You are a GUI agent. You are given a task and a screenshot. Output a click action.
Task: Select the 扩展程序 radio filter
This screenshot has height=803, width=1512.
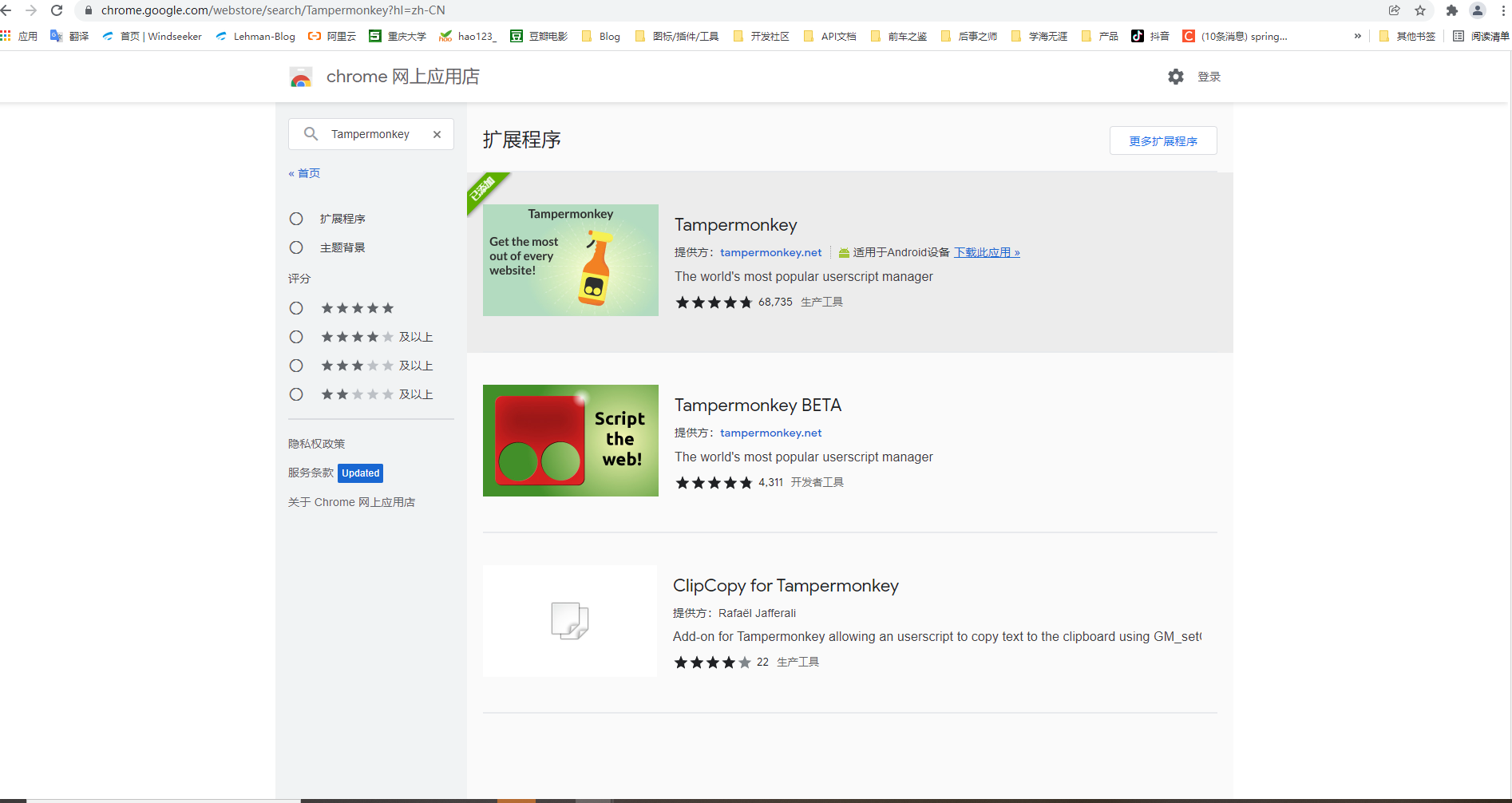(296, 219)
